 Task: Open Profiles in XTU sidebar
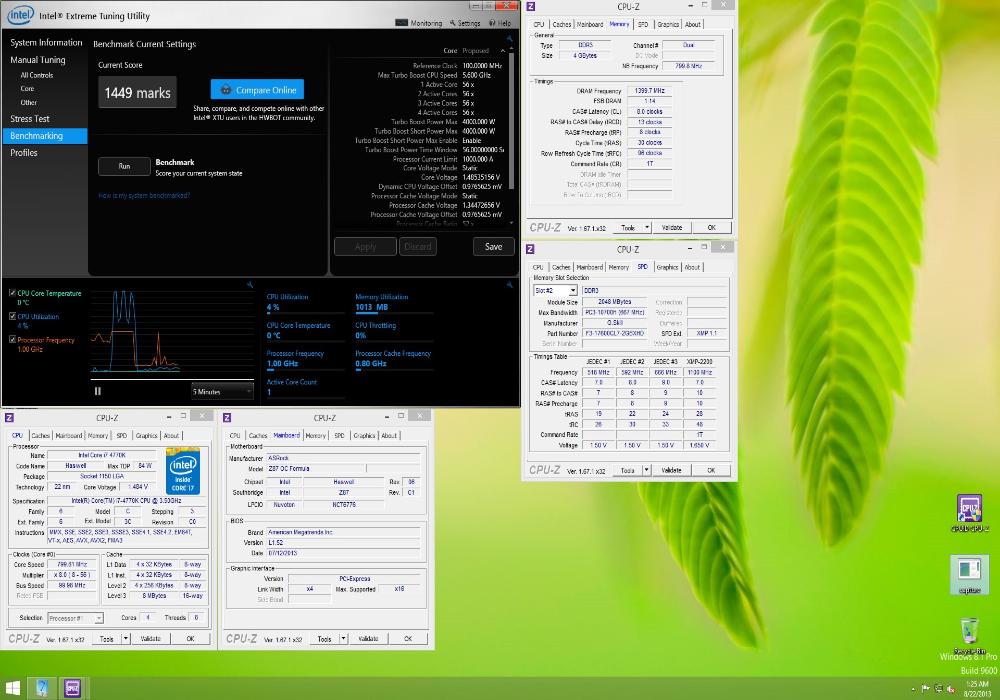tap(24, 153)
